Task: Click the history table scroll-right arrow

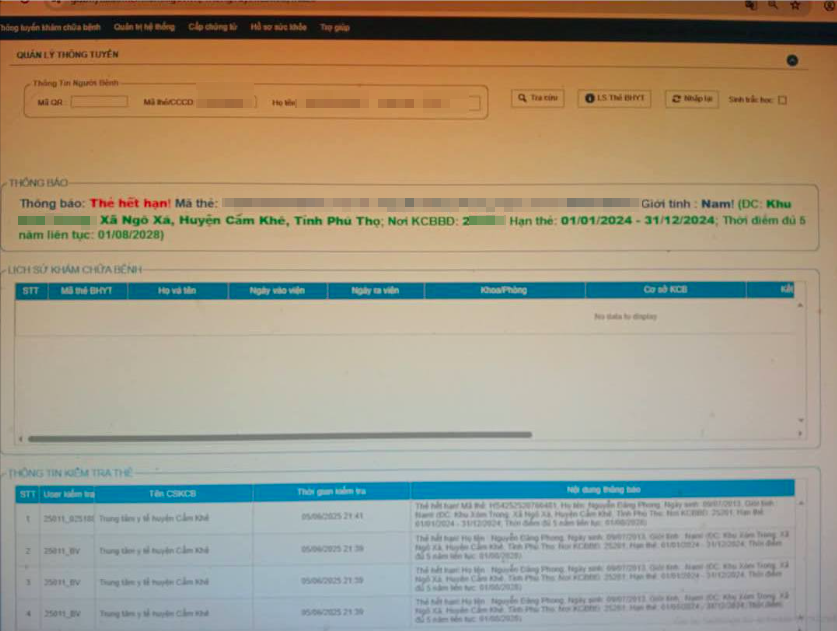Action: tap(800, 434)
